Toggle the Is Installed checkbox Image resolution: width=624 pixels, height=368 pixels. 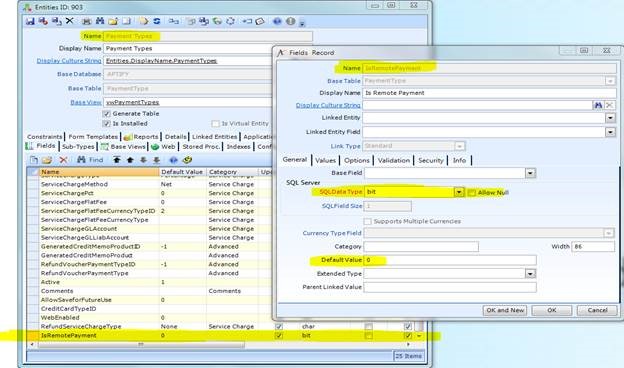pos(106,124)
